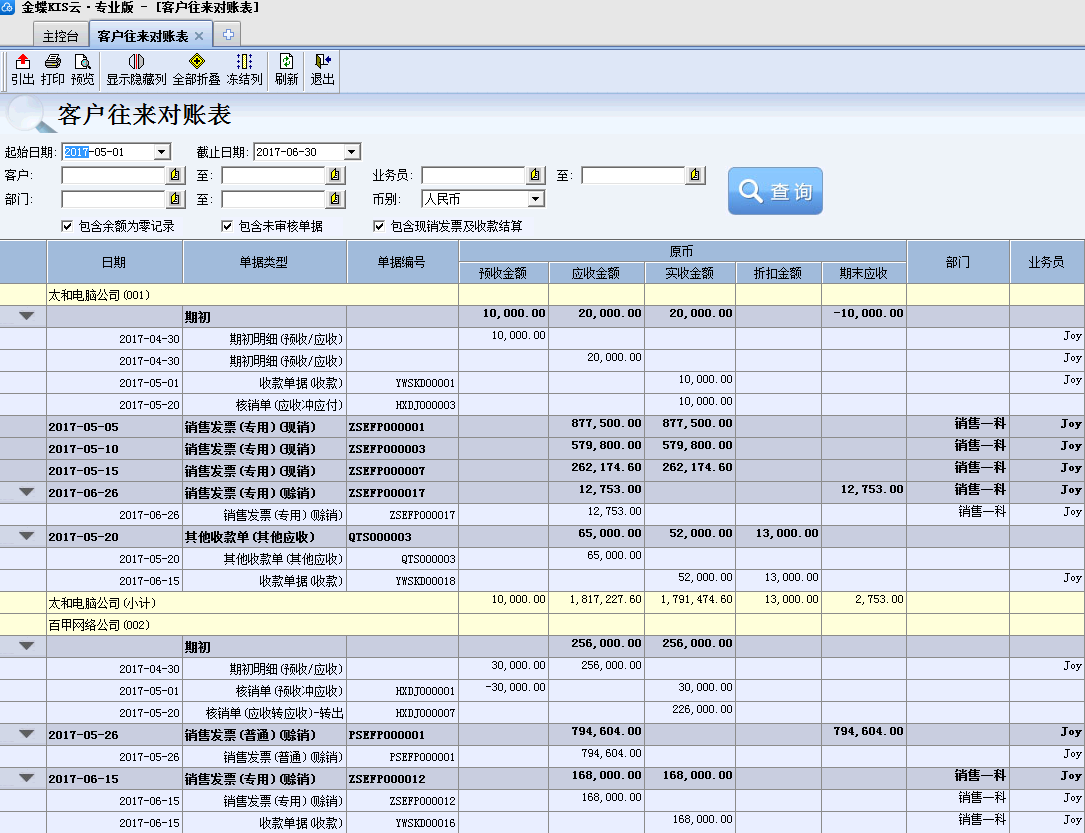Viewport: 1085px width, 833px height.
Task: Click the 冻结列 freeze column icon
Action: pos(245,70)
